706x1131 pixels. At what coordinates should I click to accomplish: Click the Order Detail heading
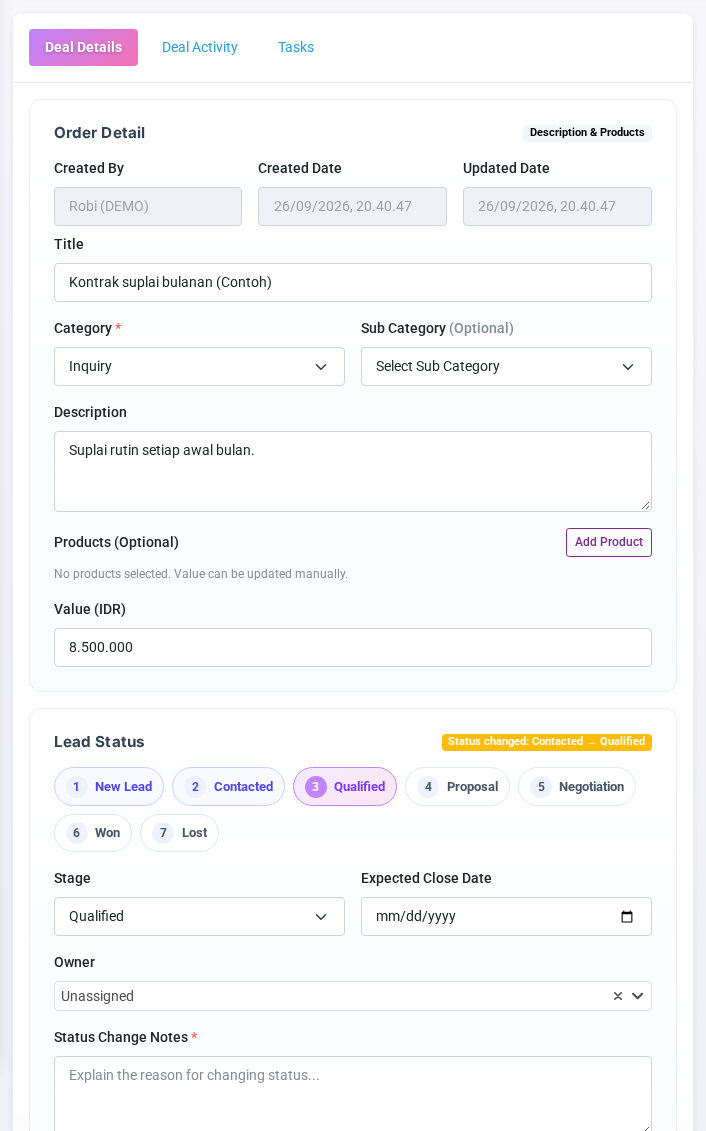[x=100, y=133]
